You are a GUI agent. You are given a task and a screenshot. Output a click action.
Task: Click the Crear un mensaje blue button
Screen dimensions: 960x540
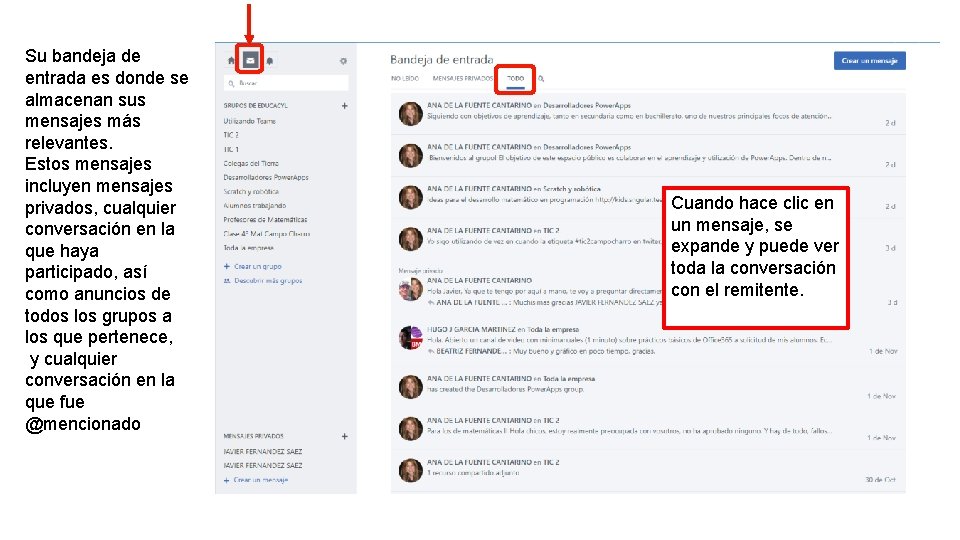[x=869, y=61]
